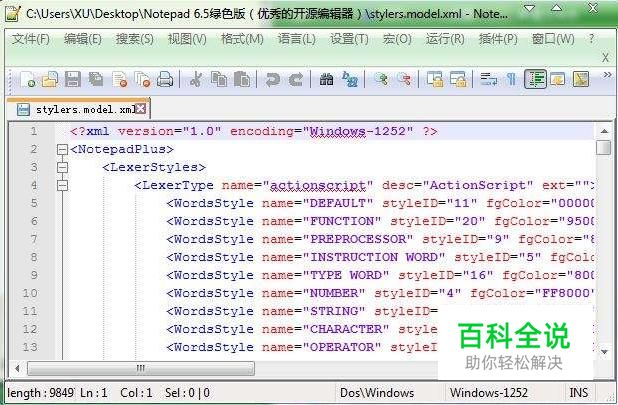
Task: Click the Paste clipboard icon
Action: click(242, 79)
